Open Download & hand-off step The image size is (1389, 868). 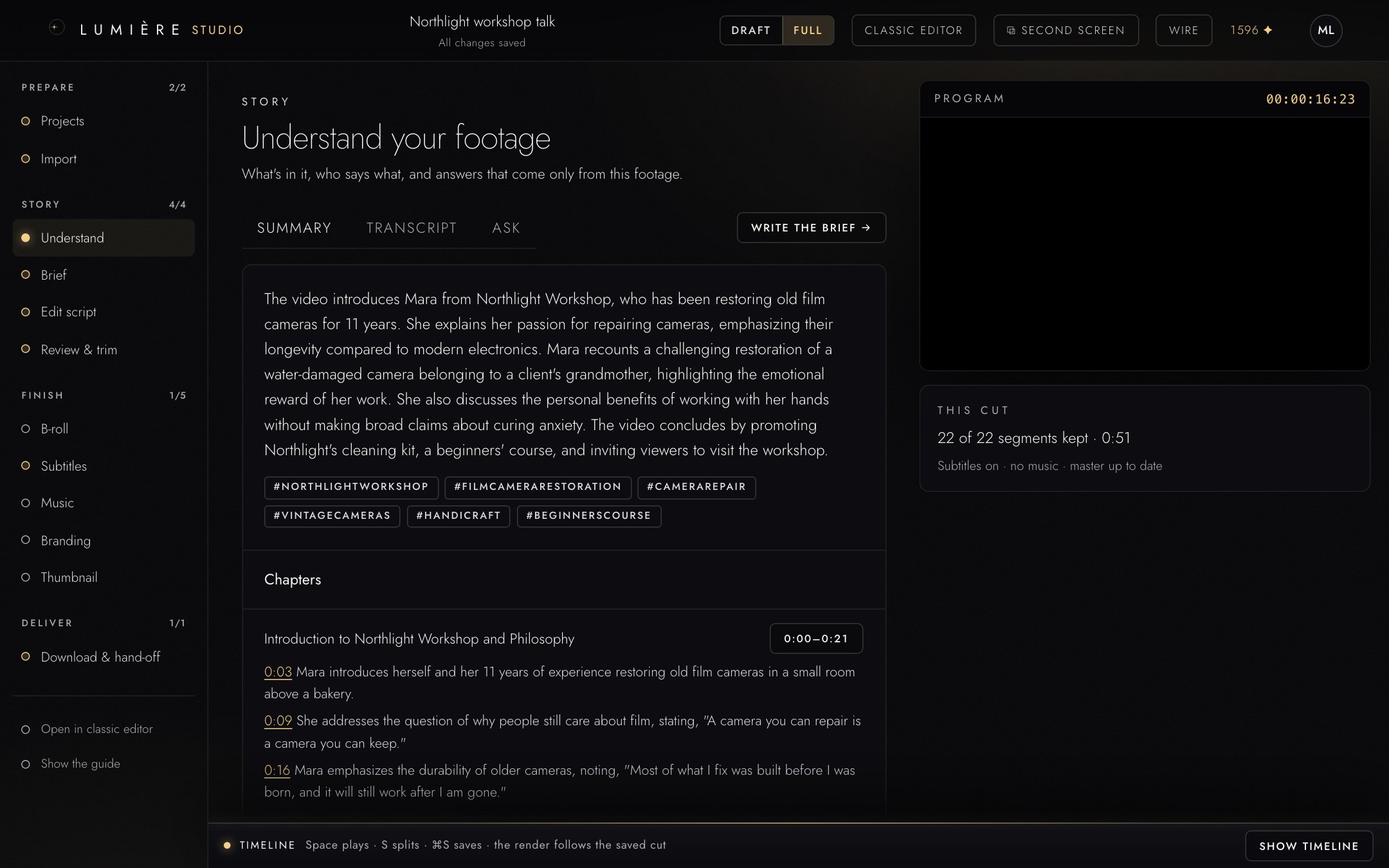pos(103,657)
